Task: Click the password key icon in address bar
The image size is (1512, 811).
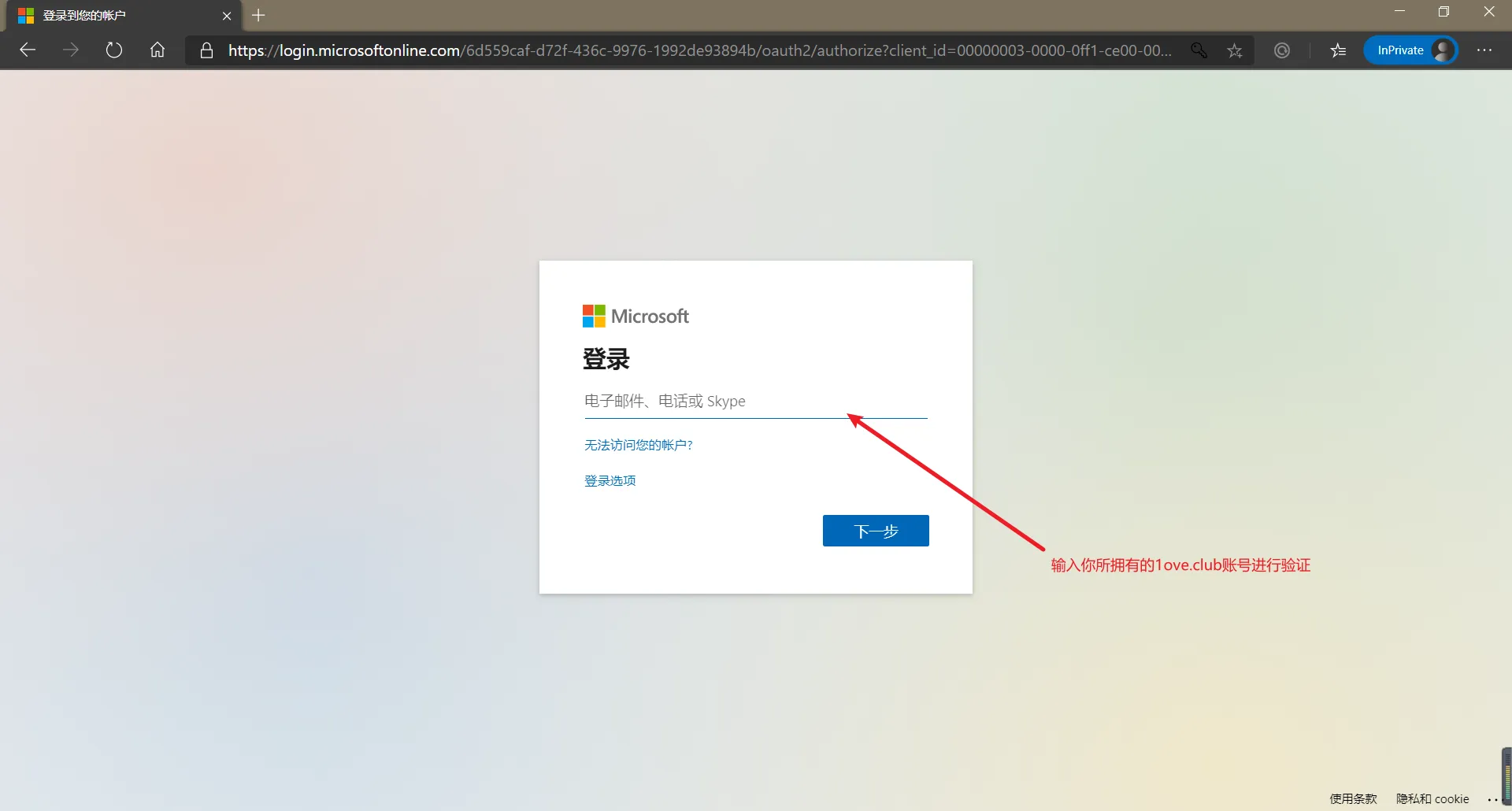Action: coord(1199,50)
